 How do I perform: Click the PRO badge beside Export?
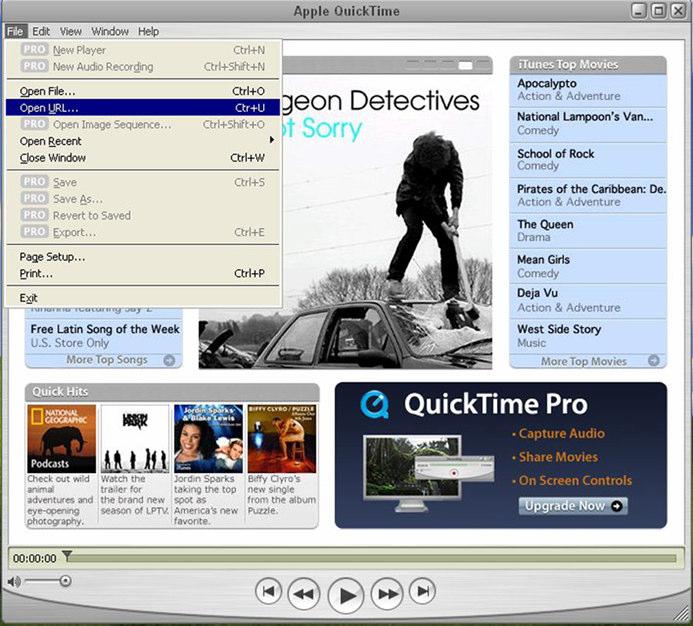tap(34, 232)
